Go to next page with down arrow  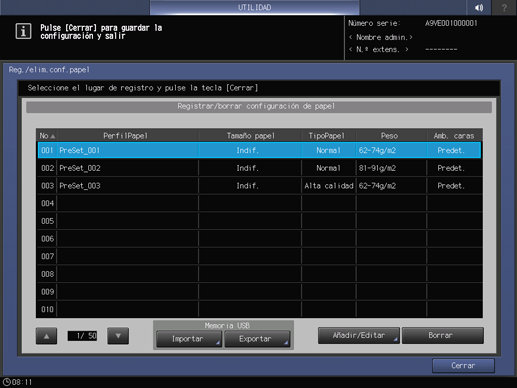click(x=118, y=336)
